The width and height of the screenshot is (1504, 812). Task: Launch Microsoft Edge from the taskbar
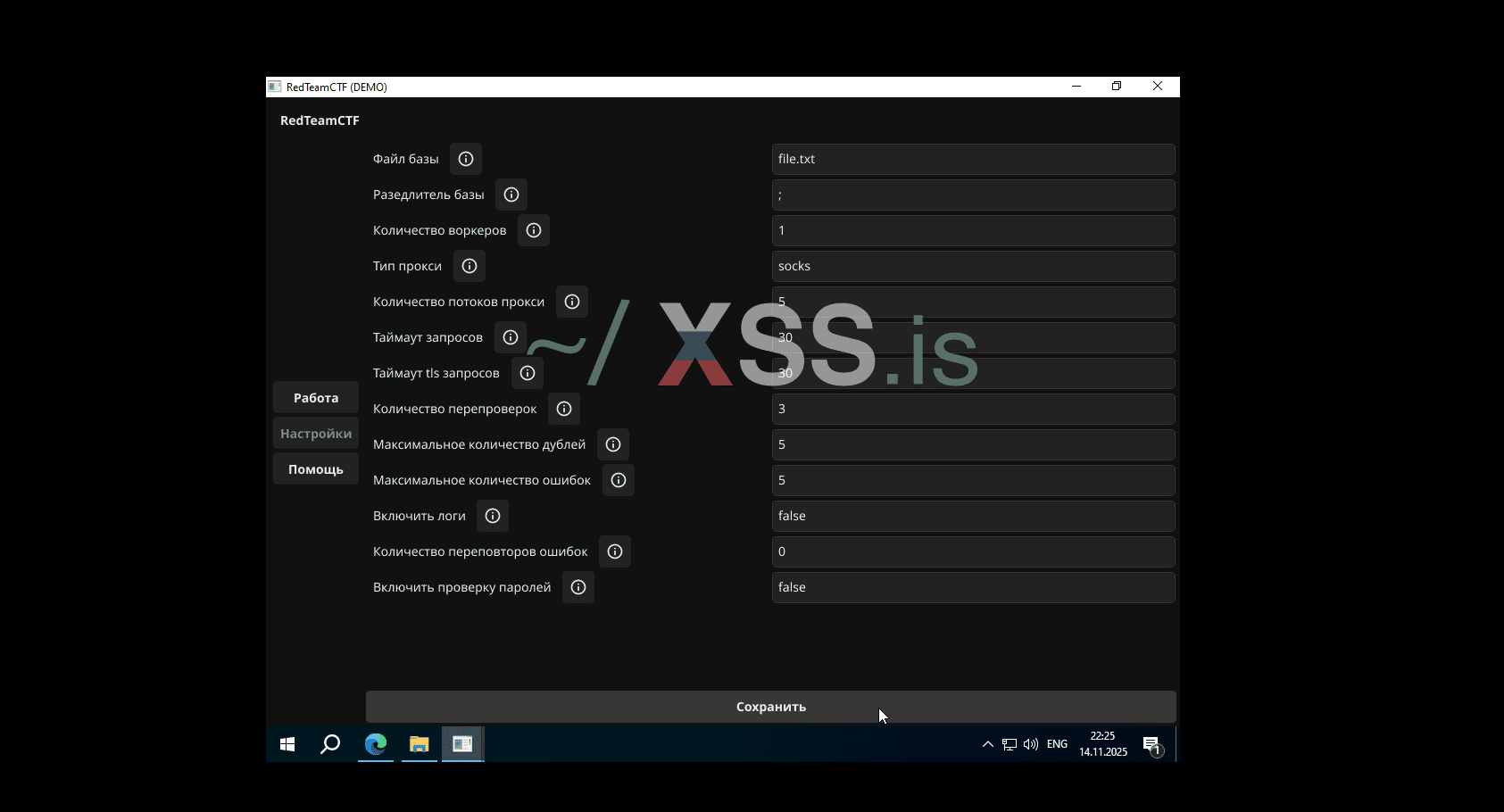(x=376, y=744)
